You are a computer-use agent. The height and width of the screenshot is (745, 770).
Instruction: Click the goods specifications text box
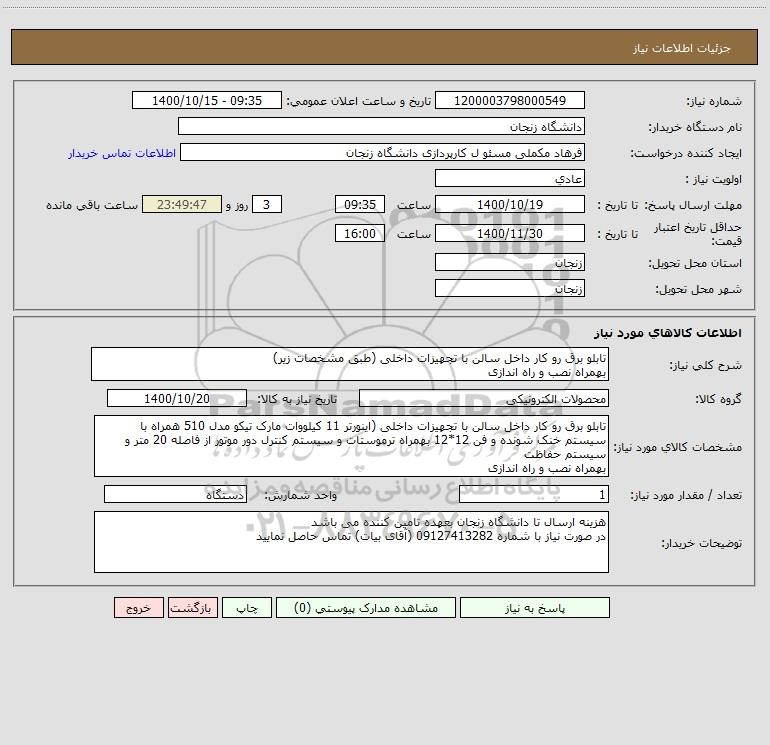point(351,446)
